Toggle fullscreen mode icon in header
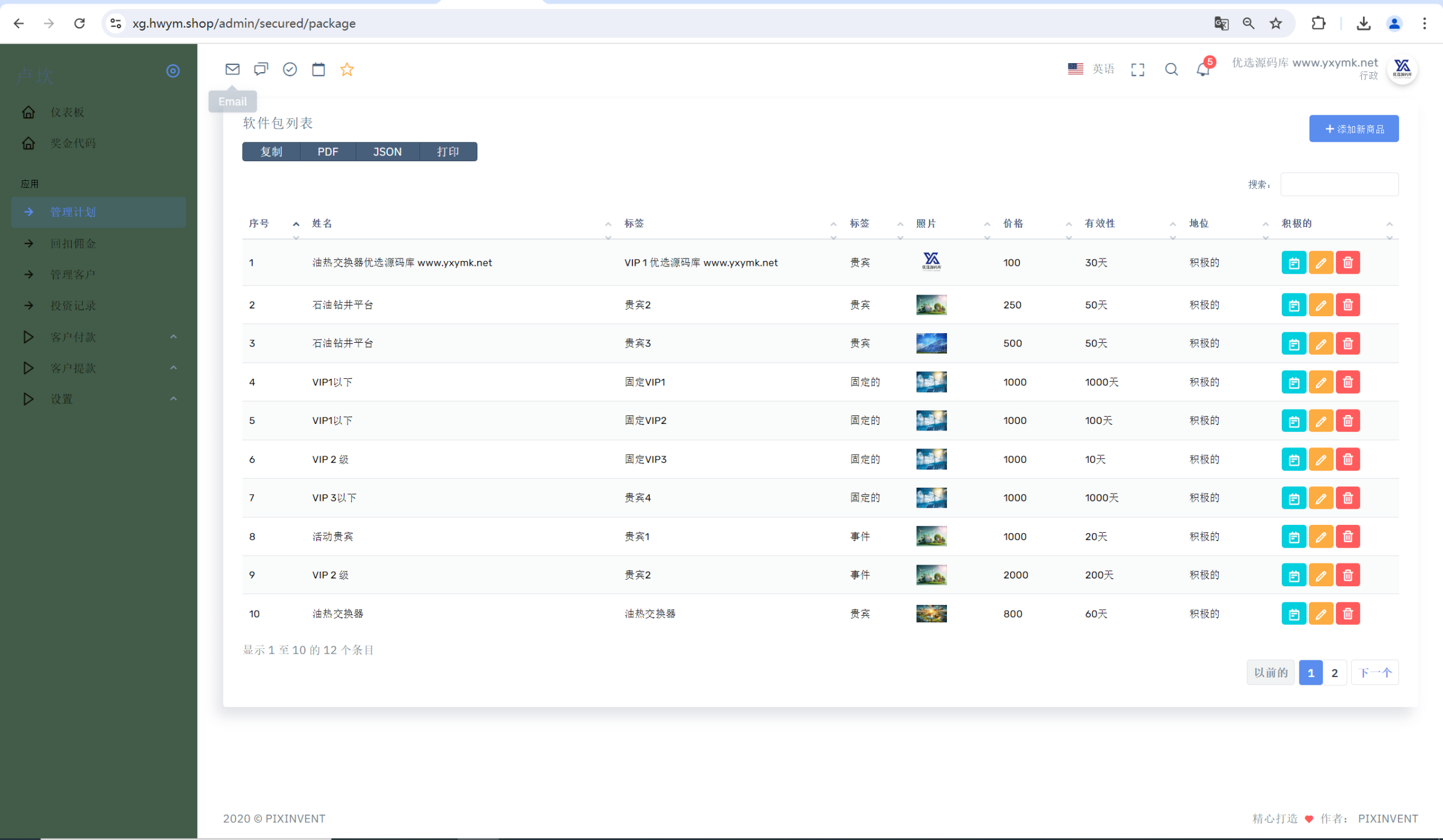Screen dimensions: 1443x840 [1138, 70]
